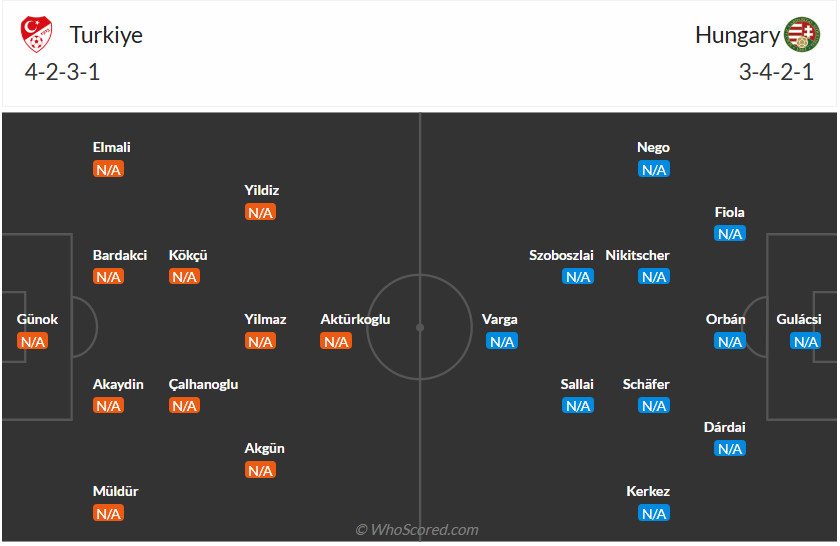
Task: Click the Hungary 3-4-2-1 formation text
Action: pos(776,72)
